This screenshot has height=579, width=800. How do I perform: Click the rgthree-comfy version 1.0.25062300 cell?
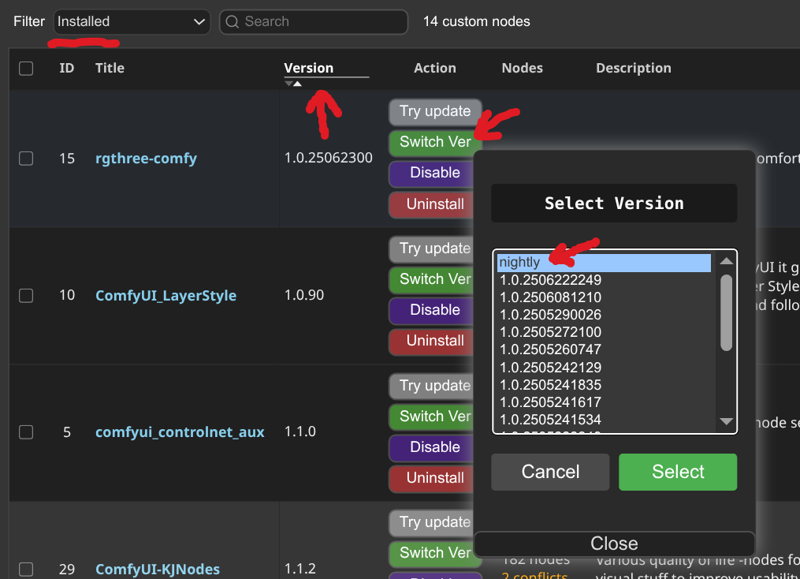pos(329,158)
